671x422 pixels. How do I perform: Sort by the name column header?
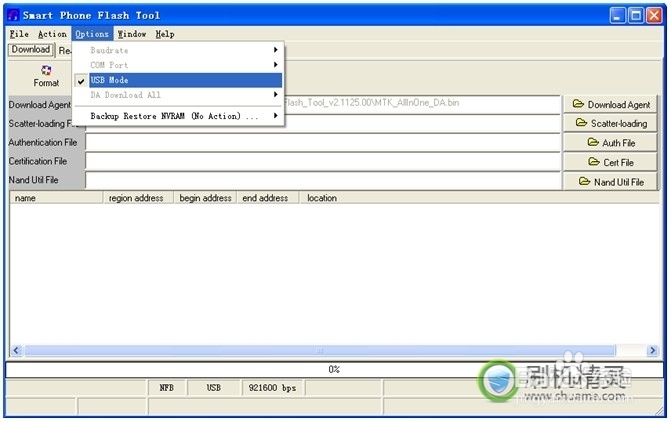(56, 198)
